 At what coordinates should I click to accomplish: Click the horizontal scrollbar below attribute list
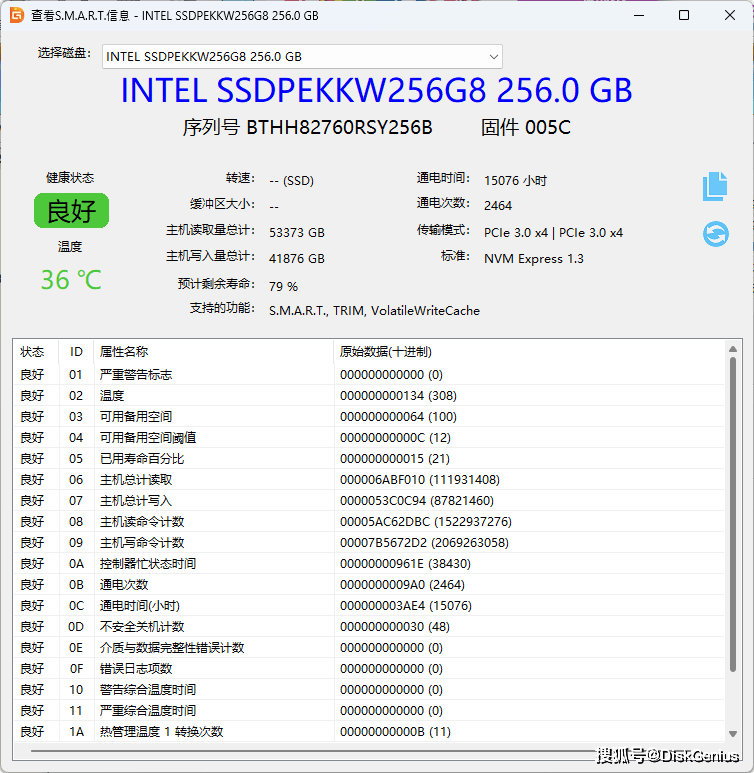(370, 751)
